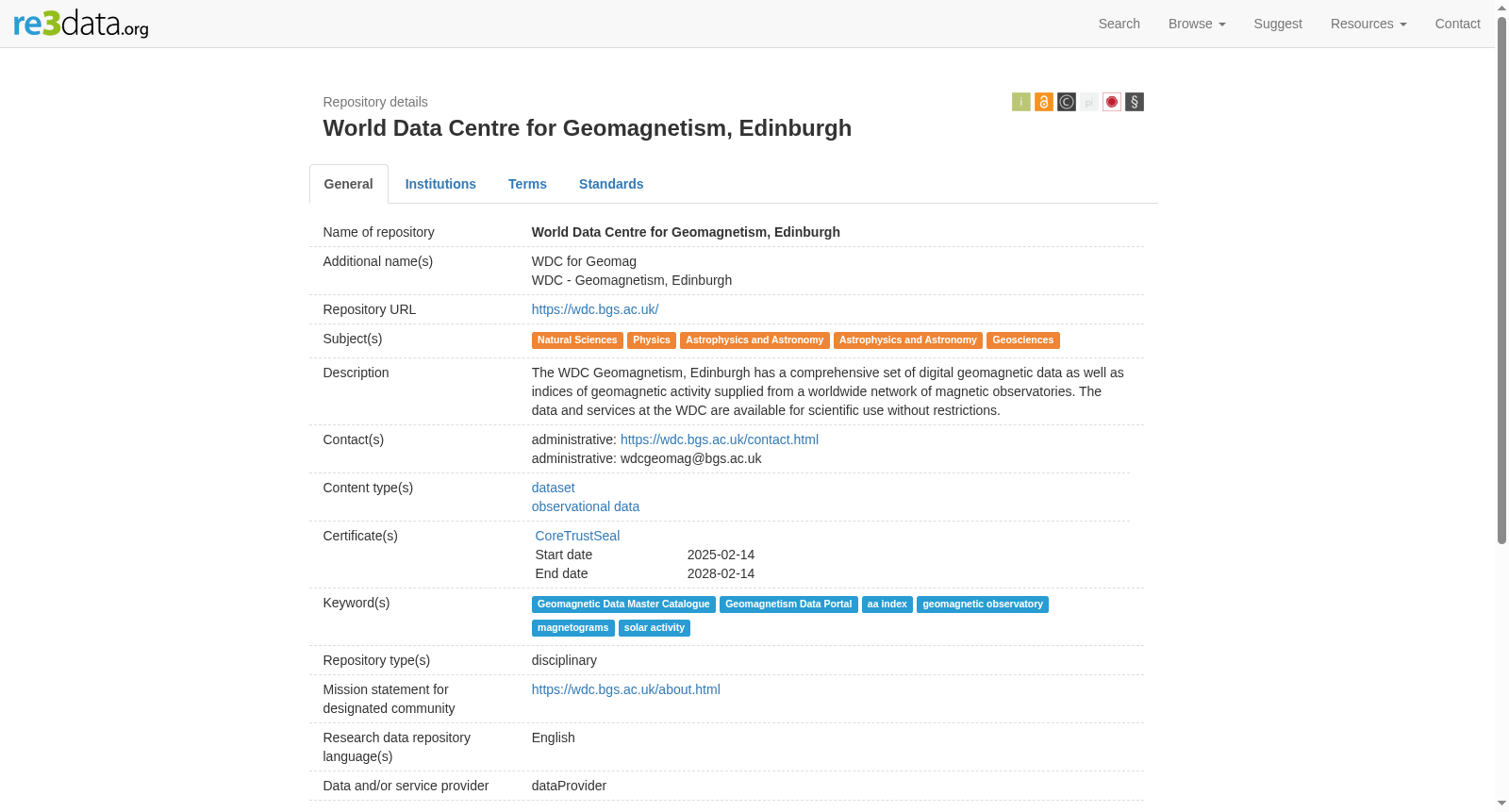Screen dimensions: 1509x812
Task: Select the Geomagnetism Data Portal keyword tag
Action: click(x=788, y=605)
